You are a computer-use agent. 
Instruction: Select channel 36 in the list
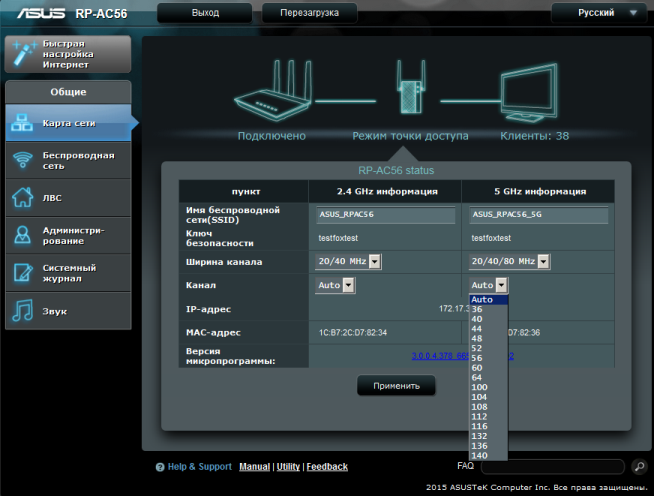coord(488,309)
